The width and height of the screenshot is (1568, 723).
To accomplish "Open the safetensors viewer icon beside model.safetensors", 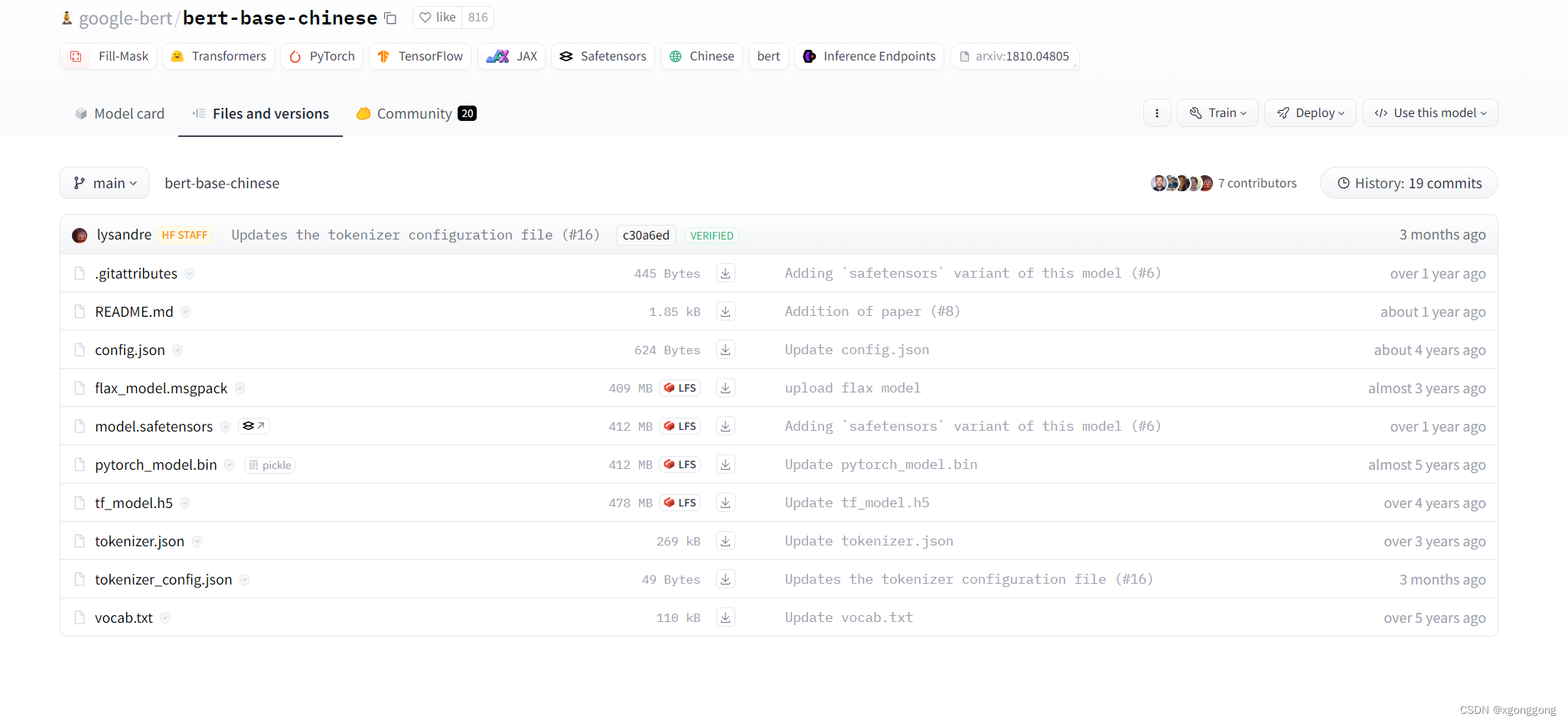I will (x=253, y=426).
